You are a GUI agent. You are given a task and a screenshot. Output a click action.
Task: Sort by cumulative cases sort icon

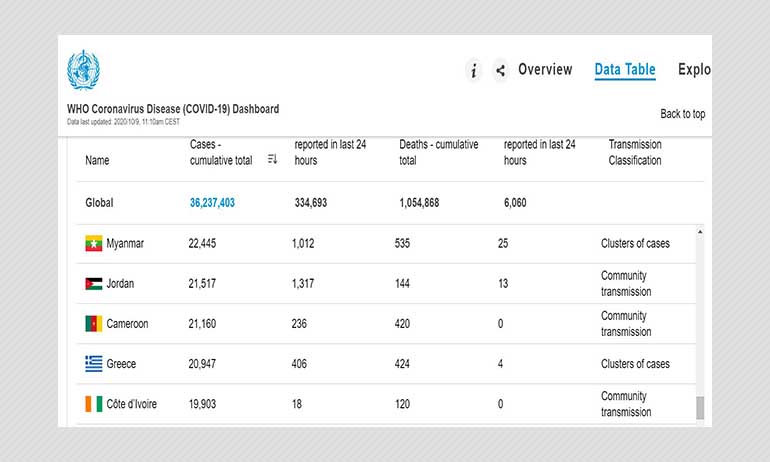[x=273, y=159]
